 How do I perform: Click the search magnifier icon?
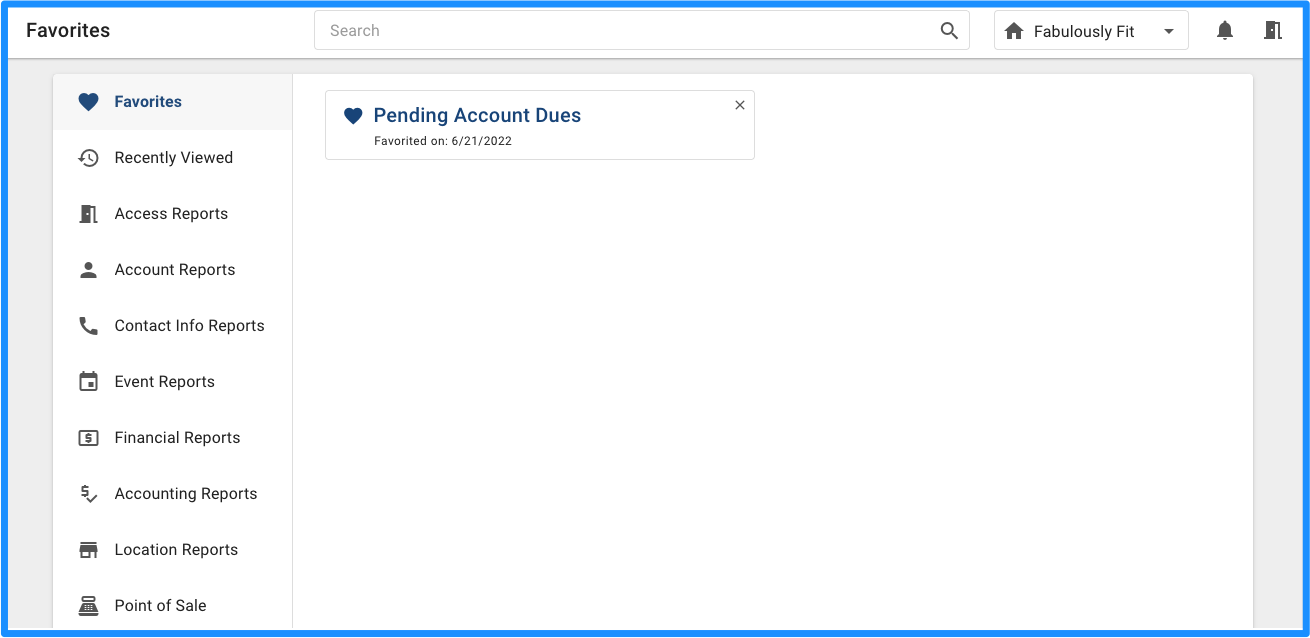[949, 31]
